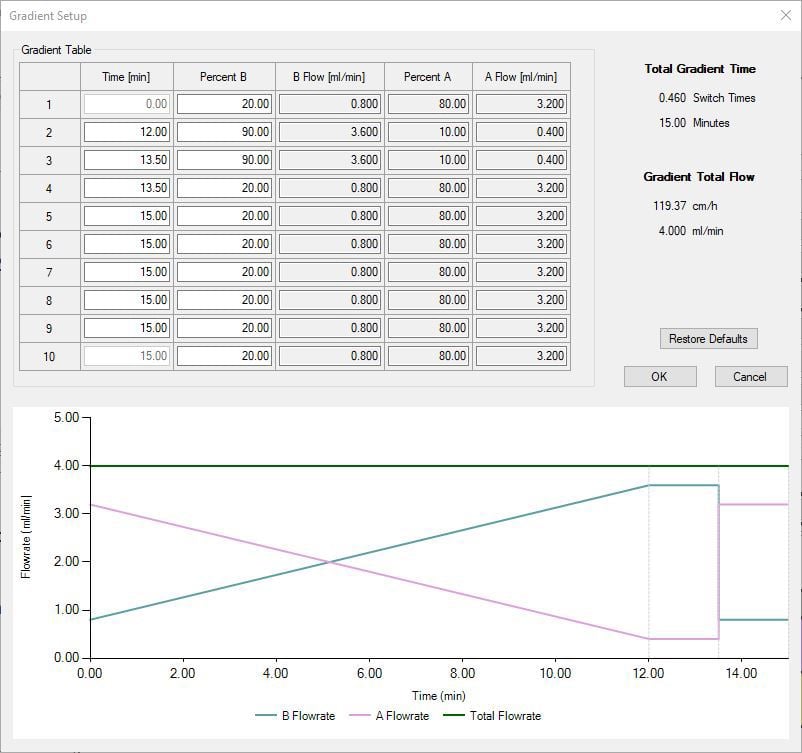
Task: Select A Flow value in row 2
Action: pyautogui.click(x=522, y=132)
